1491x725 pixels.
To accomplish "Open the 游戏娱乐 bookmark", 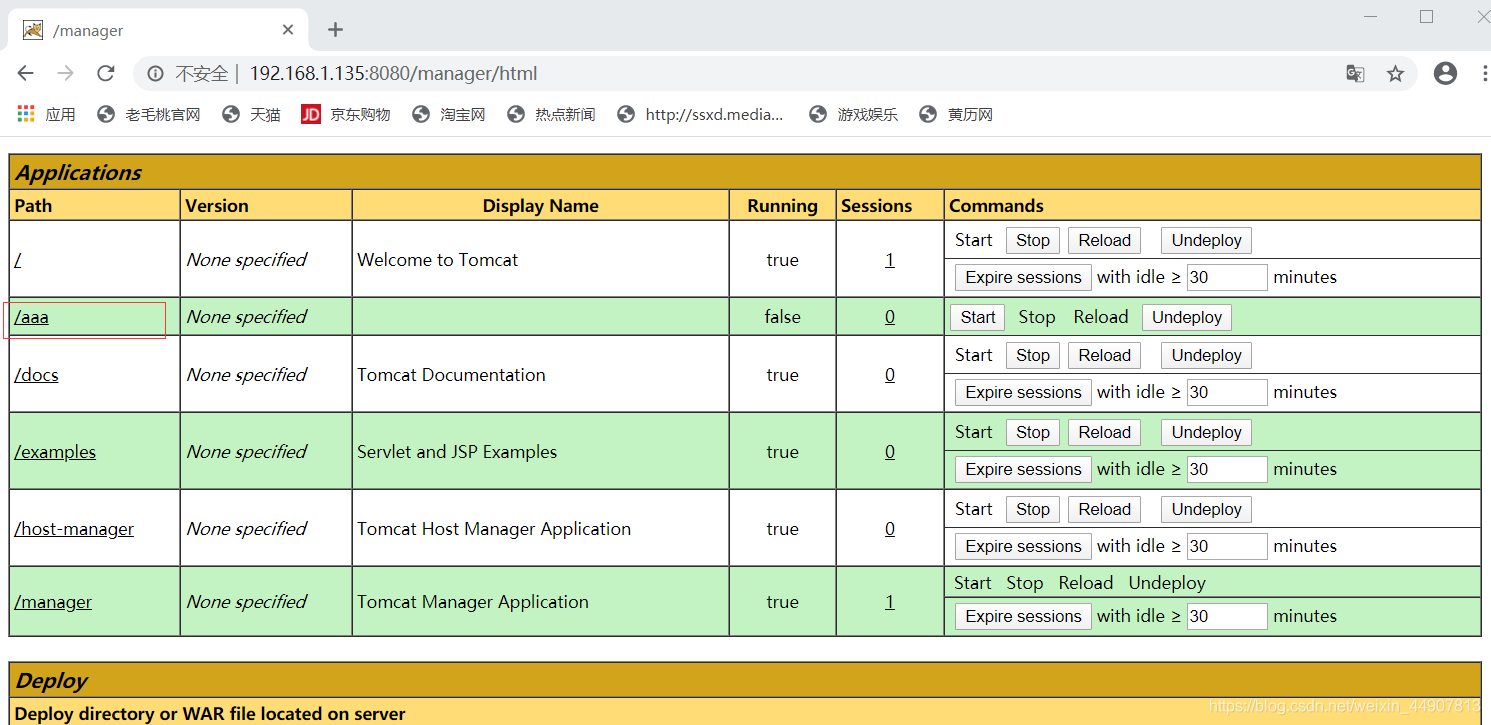I will tap(853, 114).
